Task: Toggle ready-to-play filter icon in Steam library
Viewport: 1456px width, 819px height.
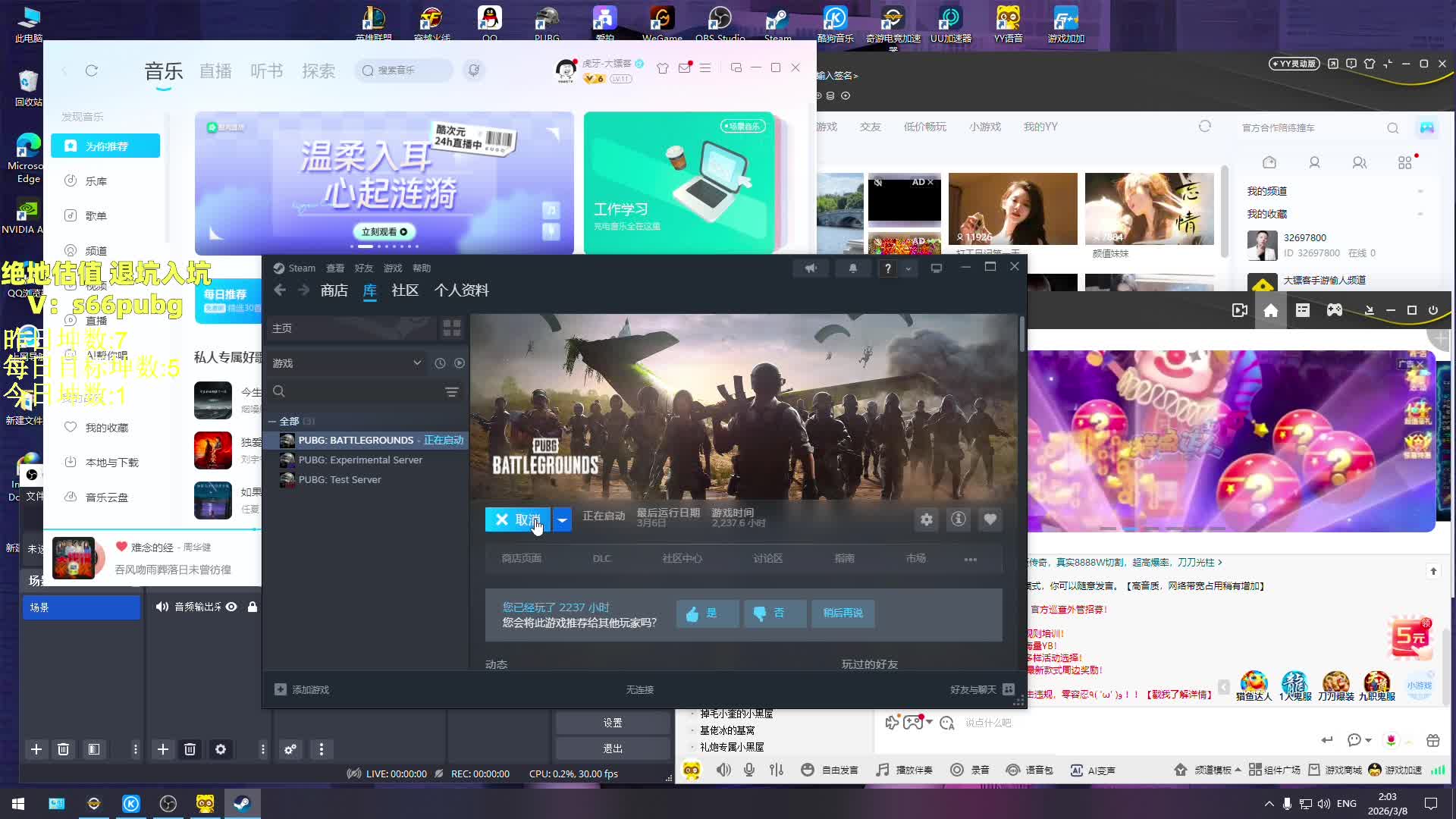Action: coord(460,363)
